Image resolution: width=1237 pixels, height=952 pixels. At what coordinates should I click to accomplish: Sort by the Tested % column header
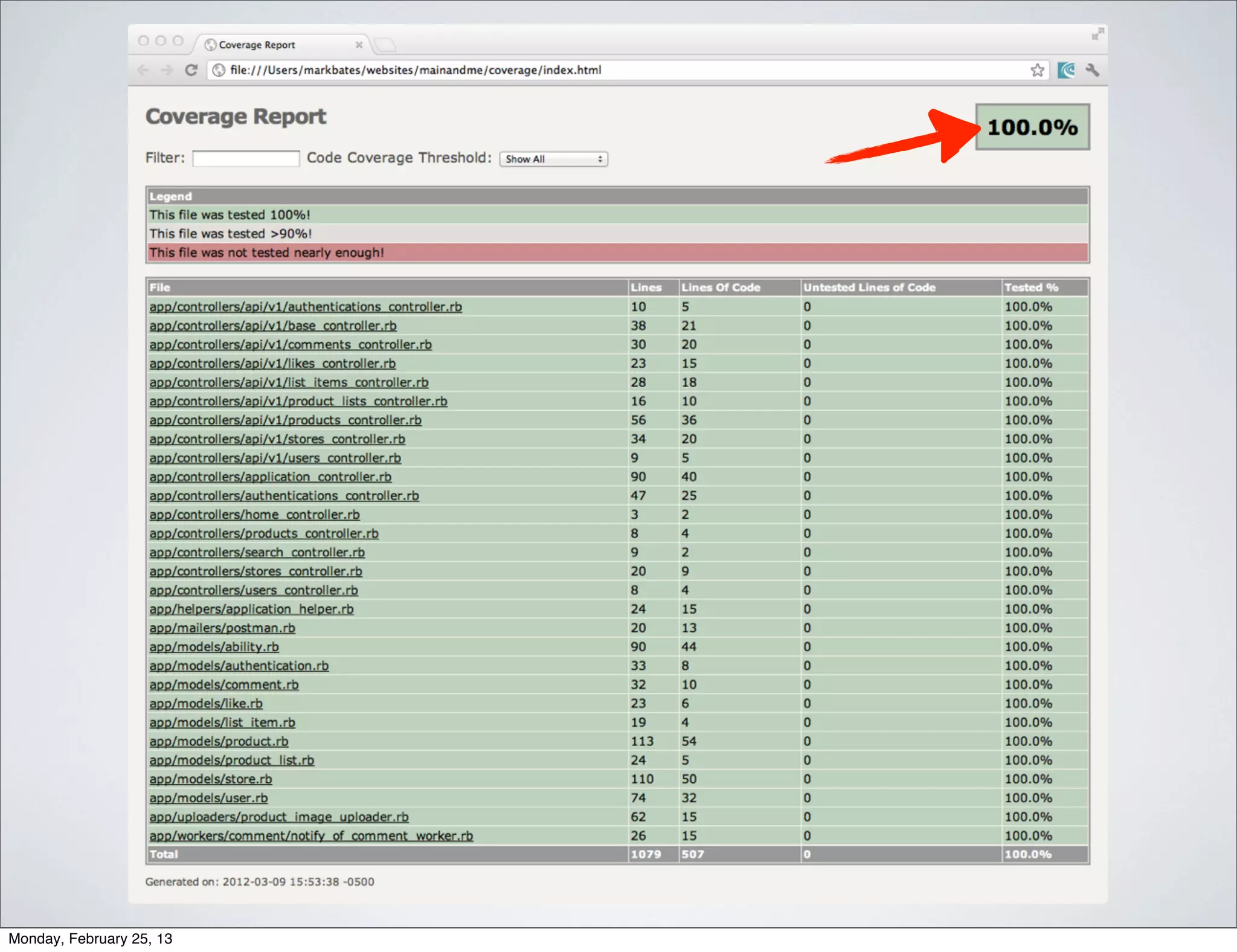[x=1031, y=288]
